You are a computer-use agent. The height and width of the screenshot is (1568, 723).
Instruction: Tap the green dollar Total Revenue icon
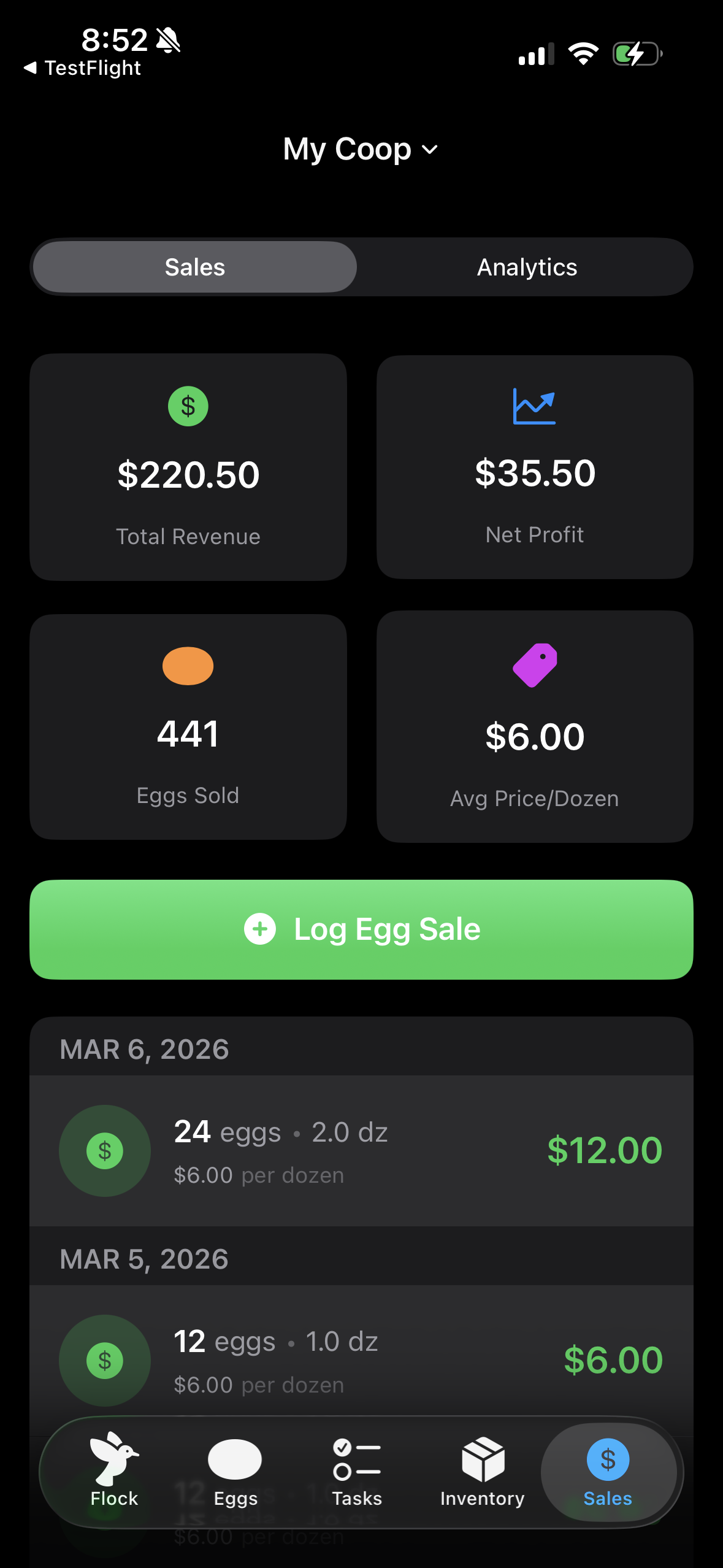pyautogui.click(x=188, y=406)
